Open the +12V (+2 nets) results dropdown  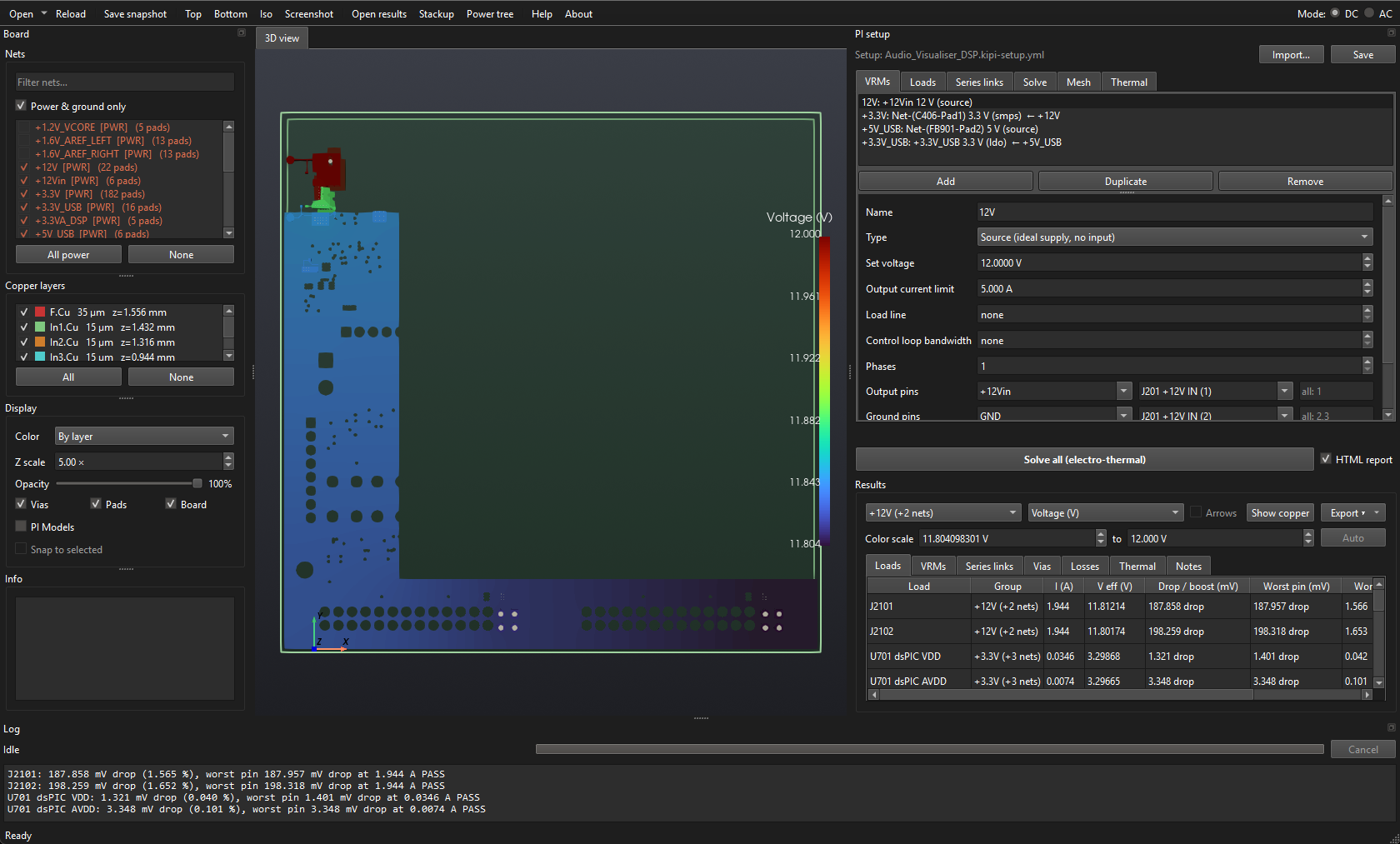(943, 513)
